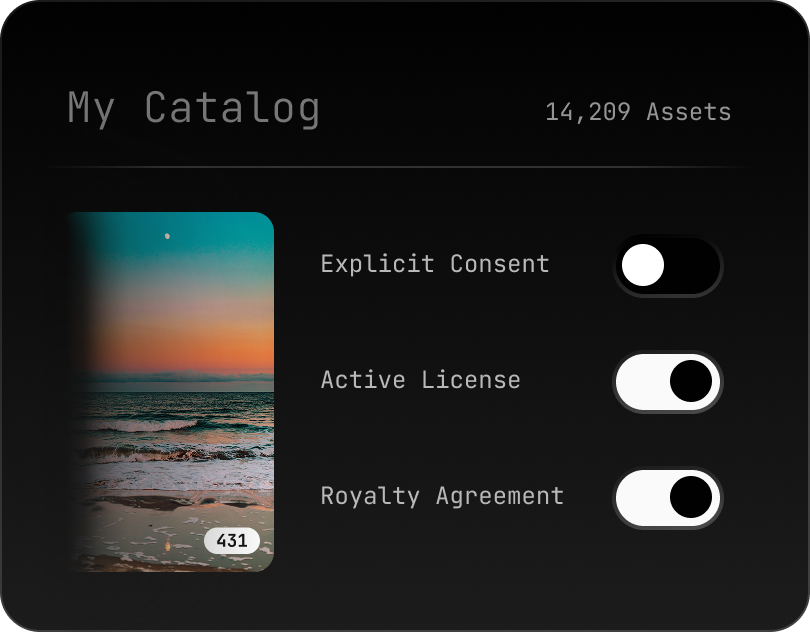Click the word Assets in the header
The image size is (810, 632).
pyautogui.click(x=688, y=112)
